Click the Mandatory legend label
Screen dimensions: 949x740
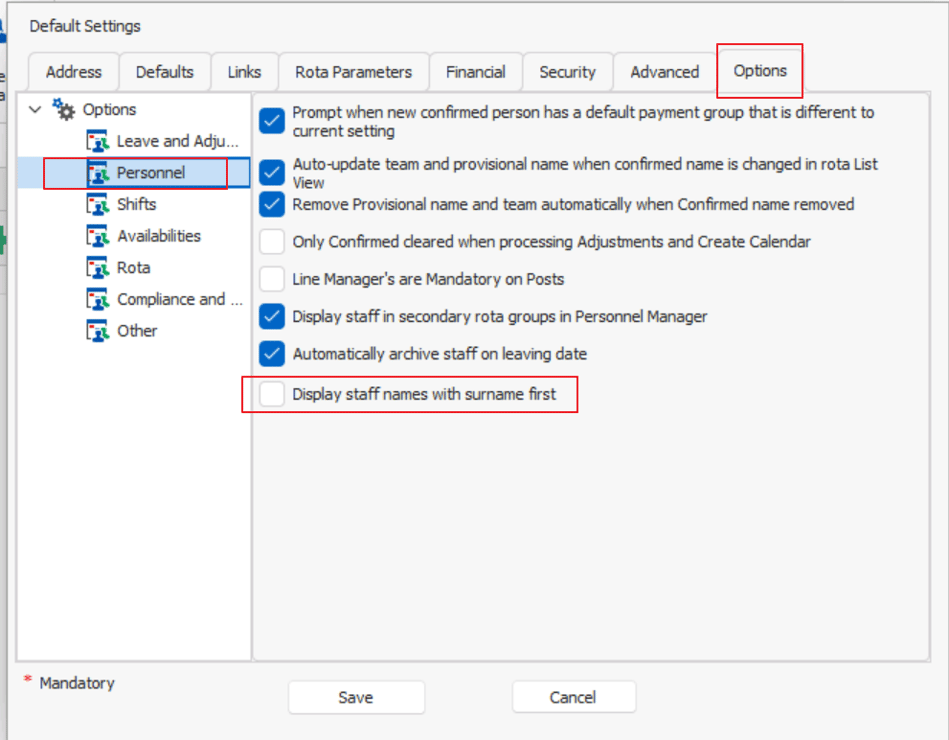pyautogui.click(x=77, y=683)
